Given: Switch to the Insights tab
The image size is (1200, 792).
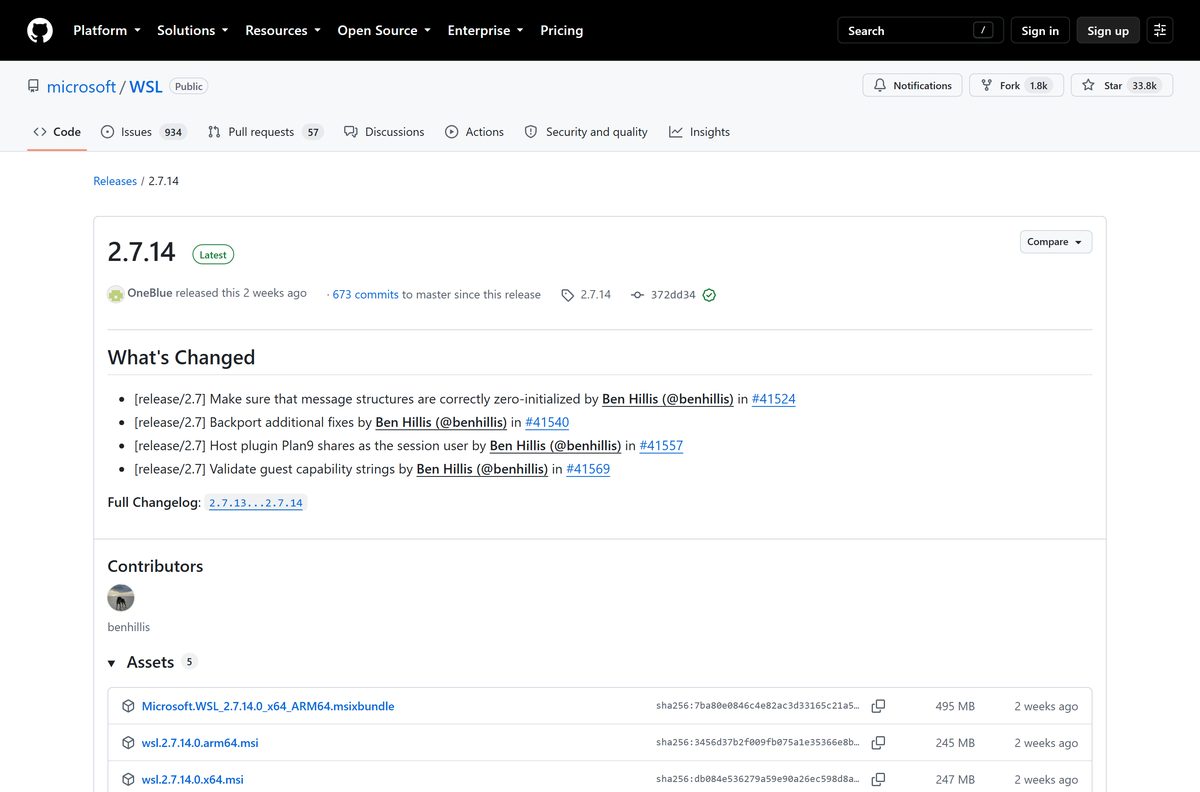Looking at the screenshot, I should pyautogui.click(x=700, y=132).
